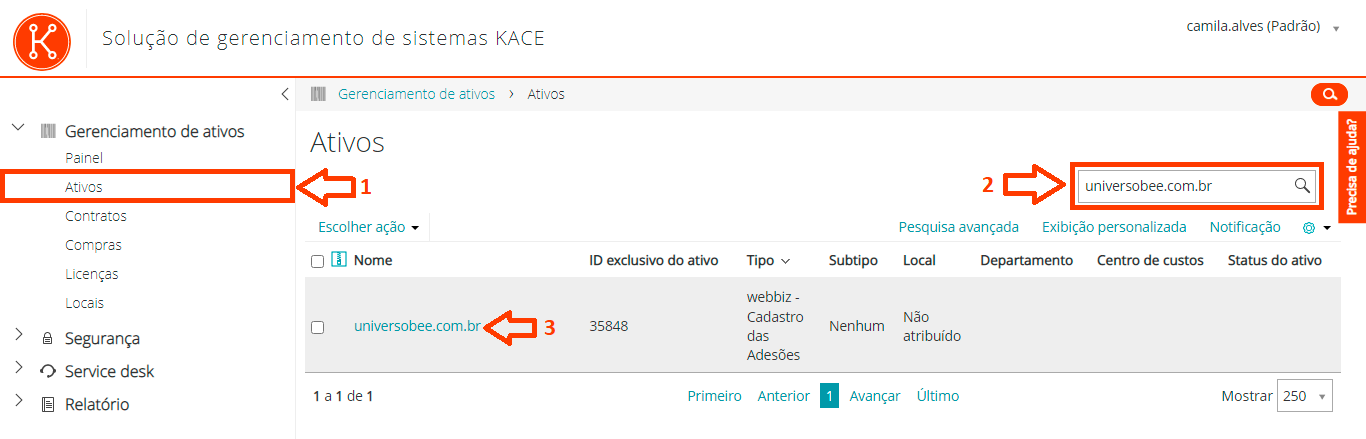The height and width of the screenshot is (439, 1366).
Task: Tick the select-all checkbox in table header
Action: tap(317, 261)
